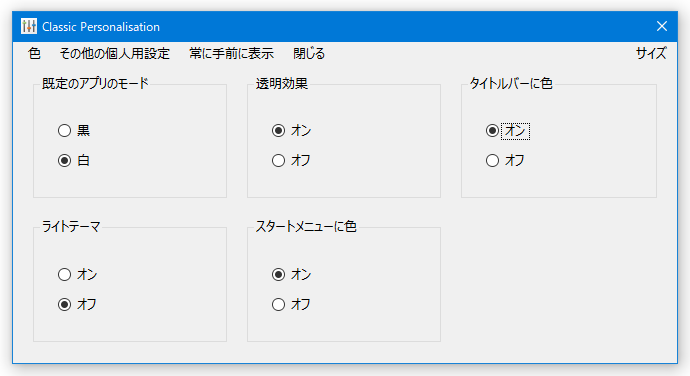Image resolution: width=690 pixels, height=376 pixels.
Task: Close the Classic Personalisation window
Action: click(662, 26)
